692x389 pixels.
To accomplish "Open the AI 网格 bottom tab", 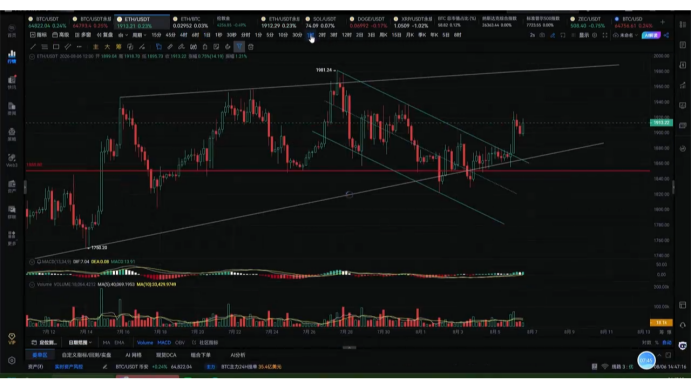I will tap(133, 355).
